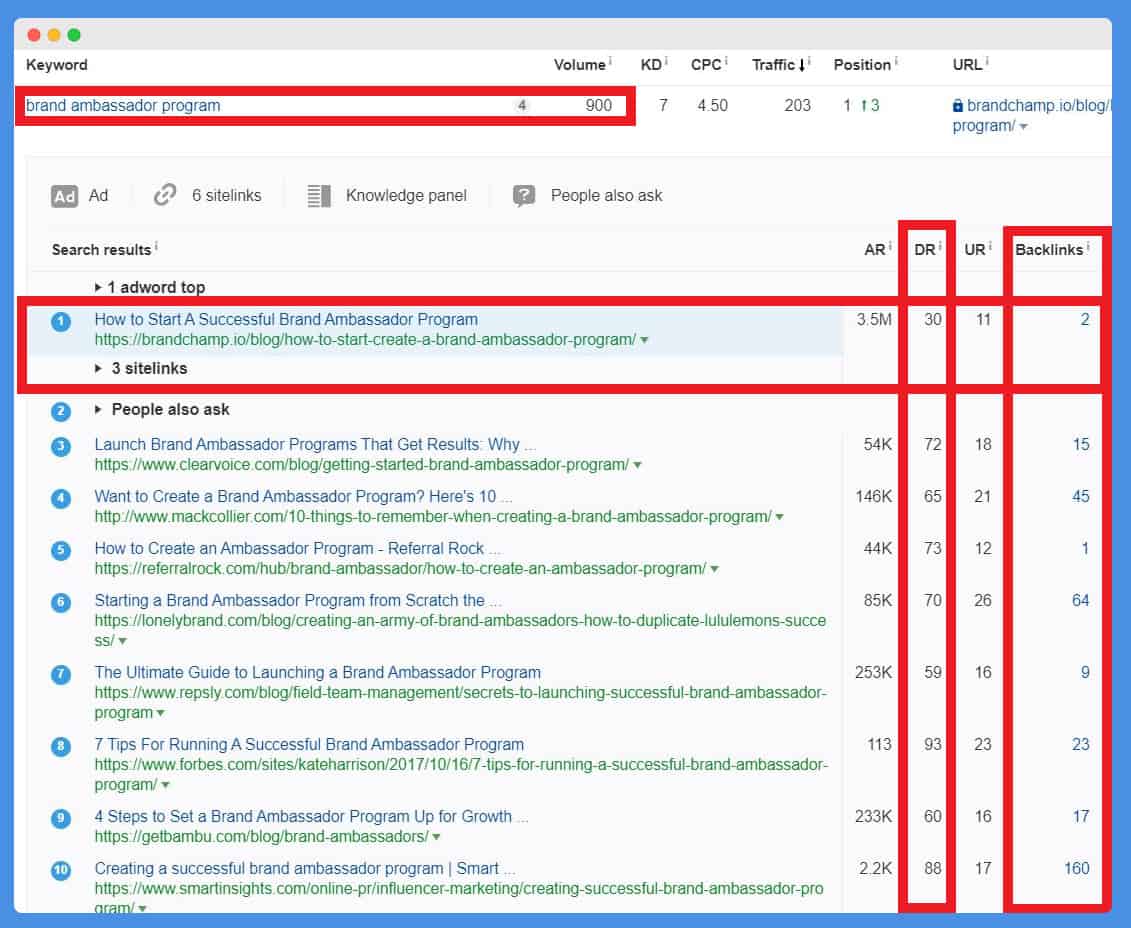Click the Knowledge panel icon
The height and width of the screenshot is (928, 1131).
(x=319, y=196)
